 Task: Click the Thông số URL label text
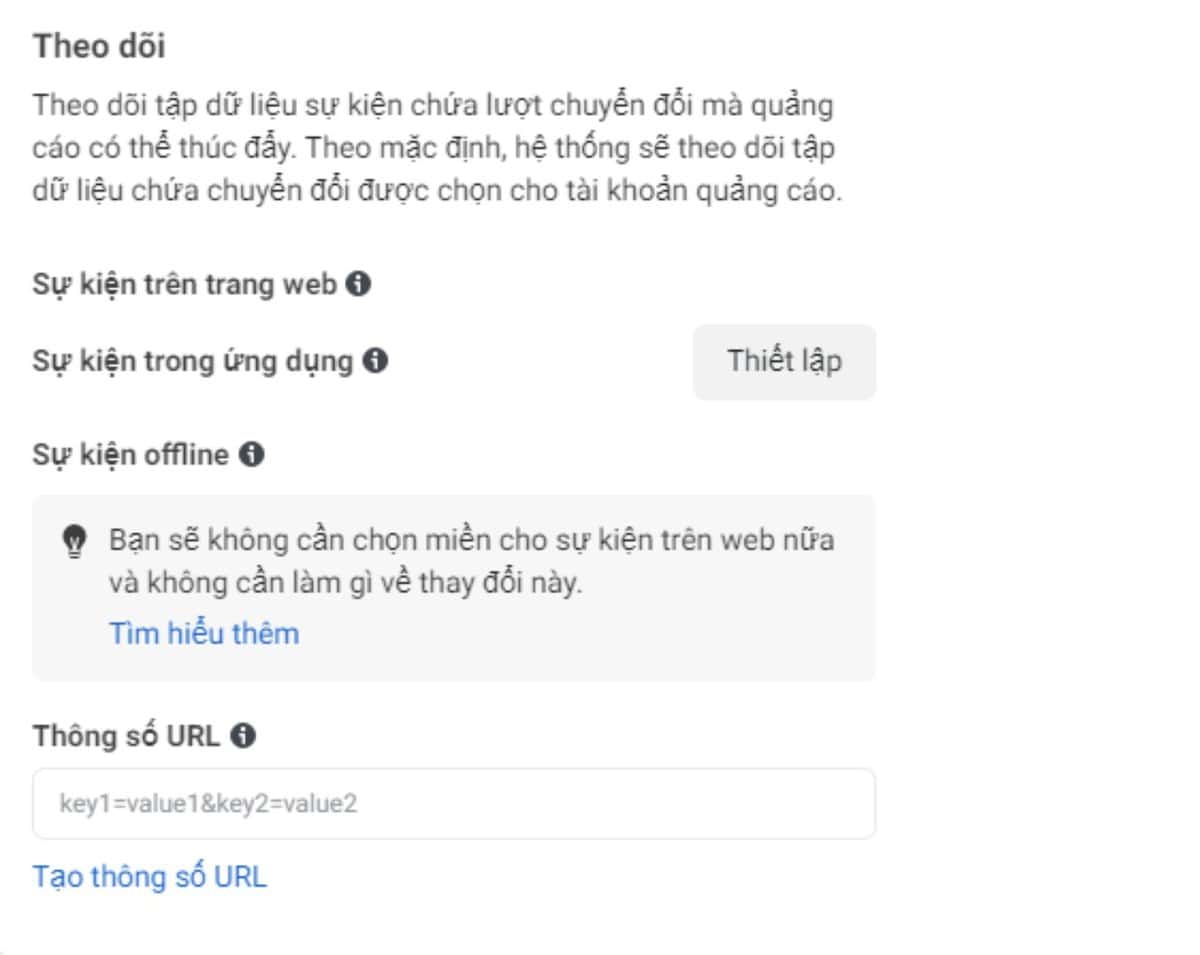pyautogui.click(x=126, y=736)
